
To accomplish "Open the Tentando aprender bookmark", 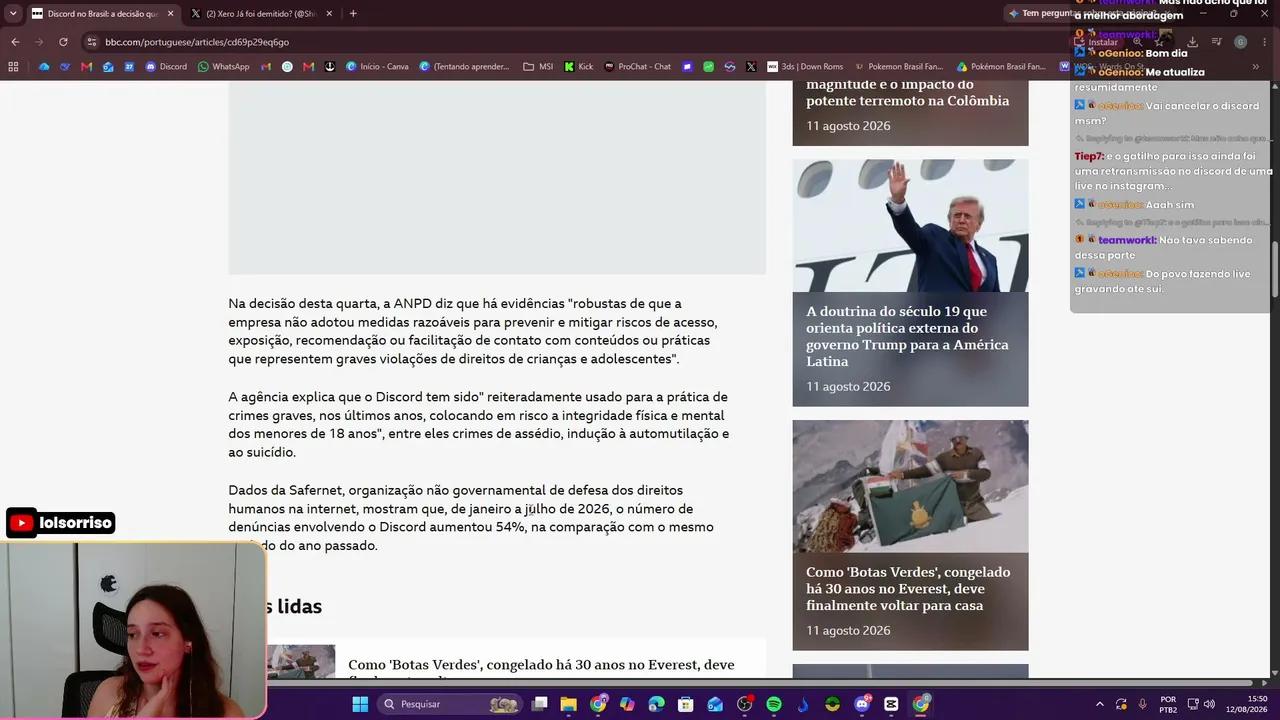I will click(x=464, y=67).
